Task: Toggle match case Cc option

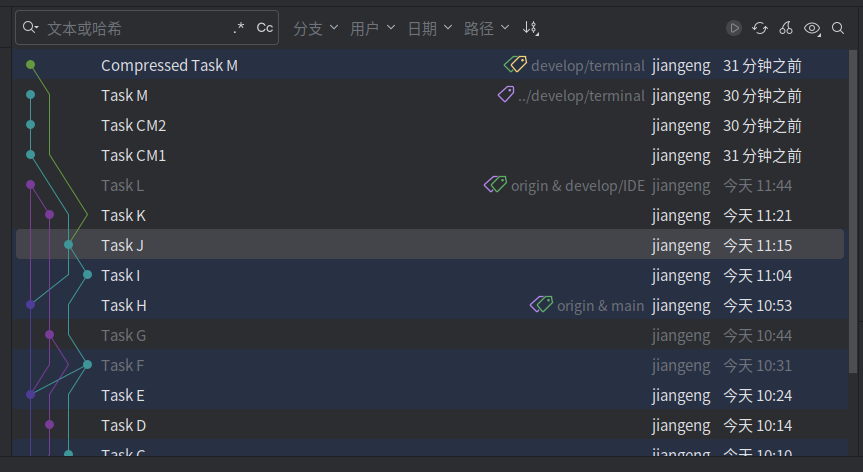Action: (265, 28)
